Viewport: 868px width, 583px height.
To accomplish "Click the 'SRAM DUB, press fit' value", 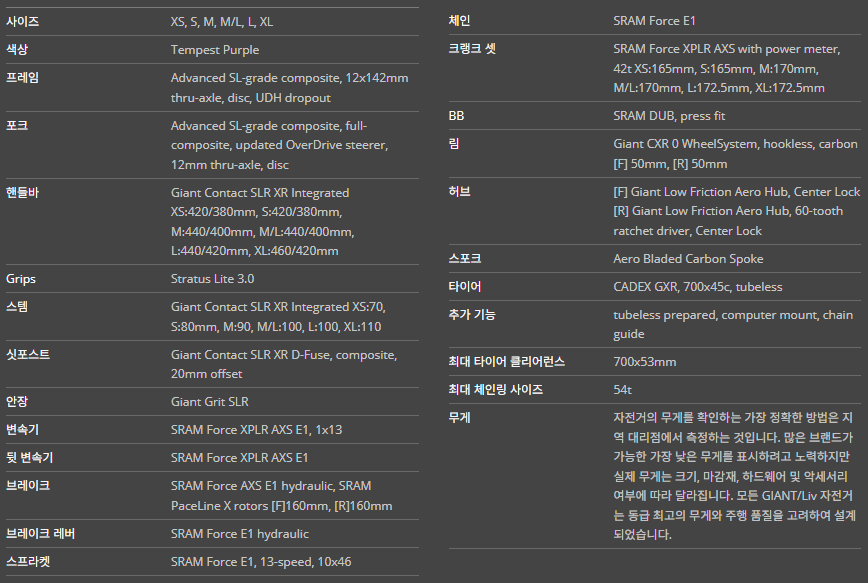I will pyautogui.click(x=669, y=116).
